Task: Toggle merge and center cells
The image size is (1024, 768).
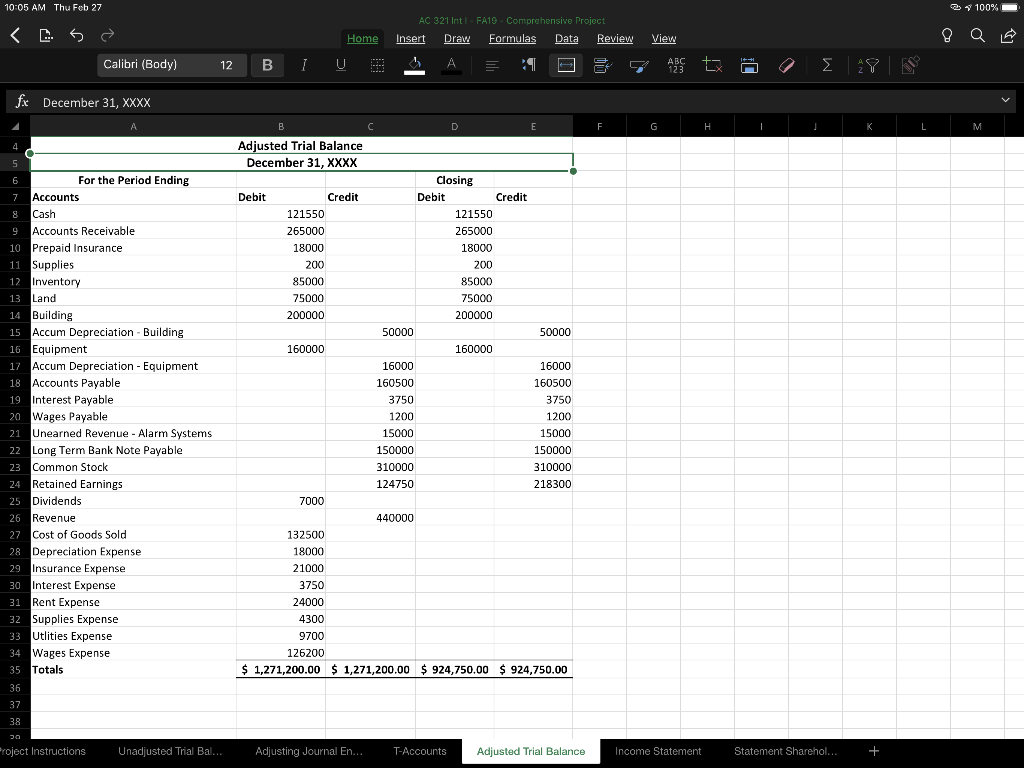Action: click(x=566, y=65)
